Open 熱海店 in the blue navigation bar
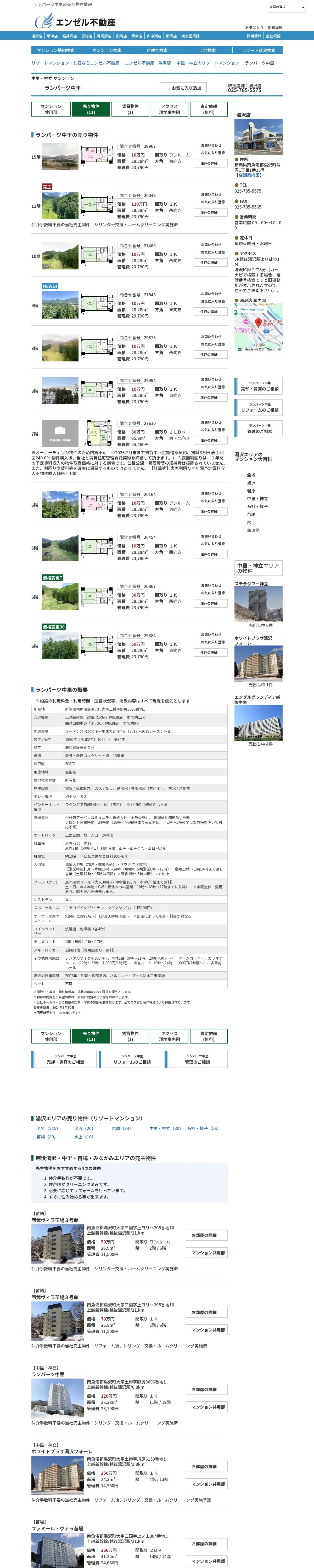The height and width of the screenshot is (1568, 314). point(121,36)
